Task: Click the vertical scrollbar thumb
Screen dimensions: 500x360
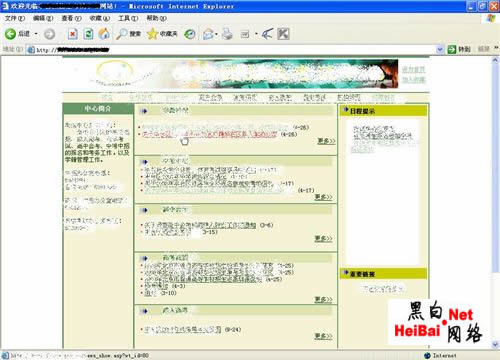Action: [x=495, y=168]
